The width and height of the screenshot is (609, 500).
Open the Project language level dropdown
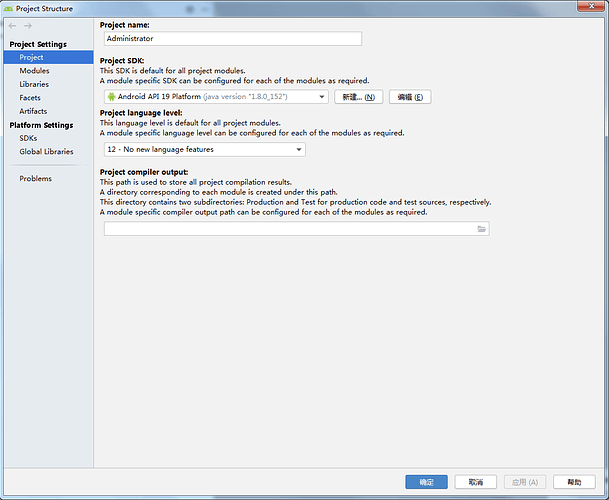(x=205, y=150)
